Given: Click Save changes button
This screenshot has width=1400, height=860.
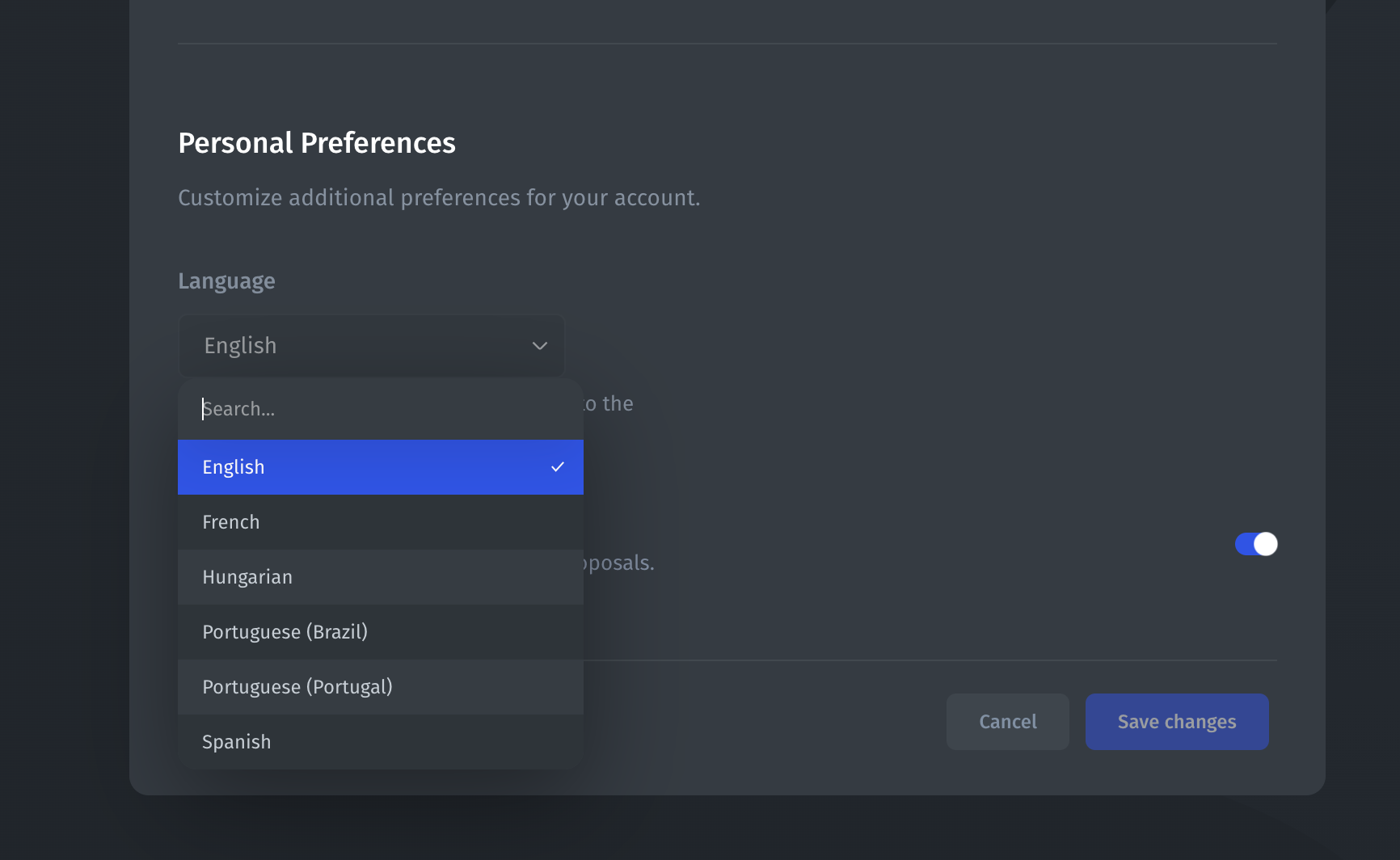Looking at the screenshot, I should pyautogui.click(x=1177, y=722).
